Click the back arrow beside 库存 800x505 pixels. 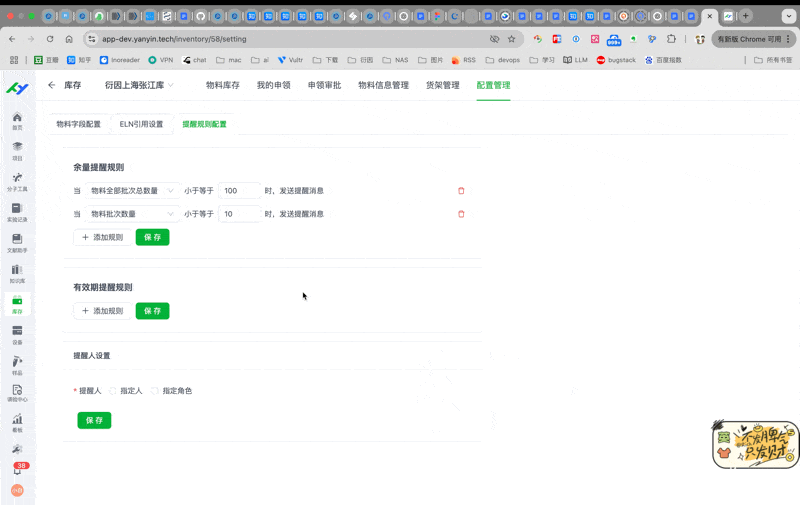52,85
